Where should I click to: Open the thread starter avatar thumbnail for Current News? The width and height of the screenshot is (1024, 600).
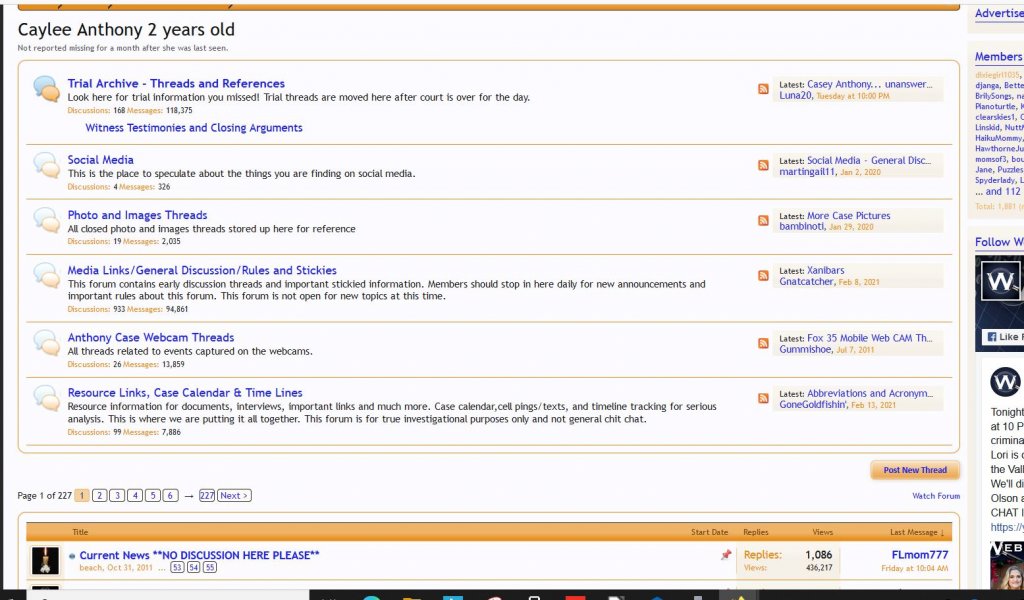pos(45,560)
